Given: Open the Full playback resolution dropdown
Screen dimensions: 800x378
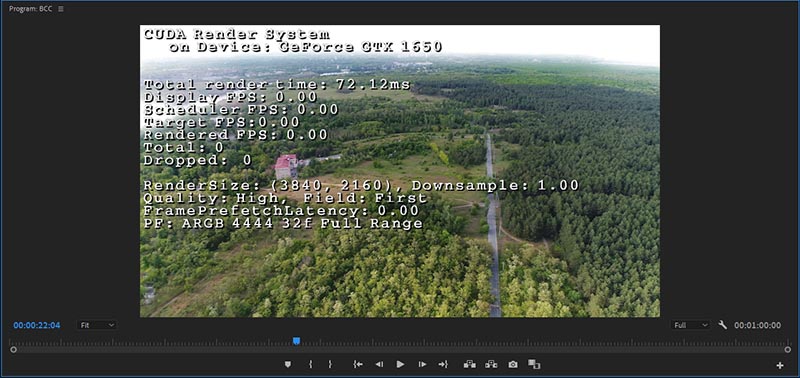Looking at the screenshot, I should tap(690, 325).
